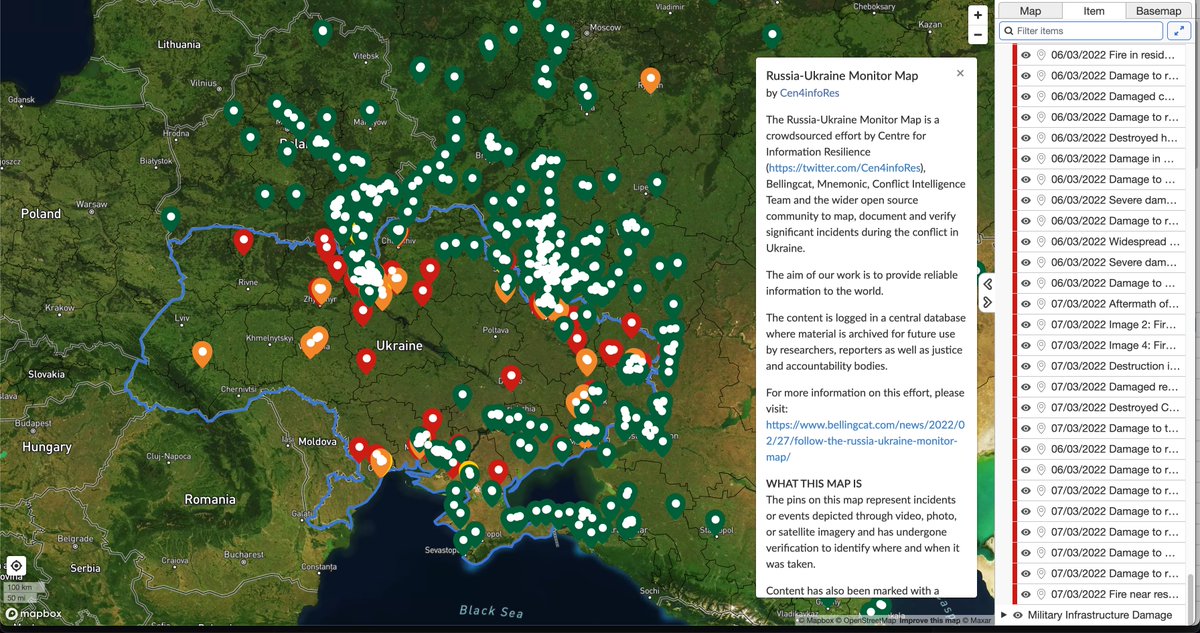Click the OpenStreetMap attribution link
Image resolution: width=1200 pixels, height=633 pixels.
(868, 622)
